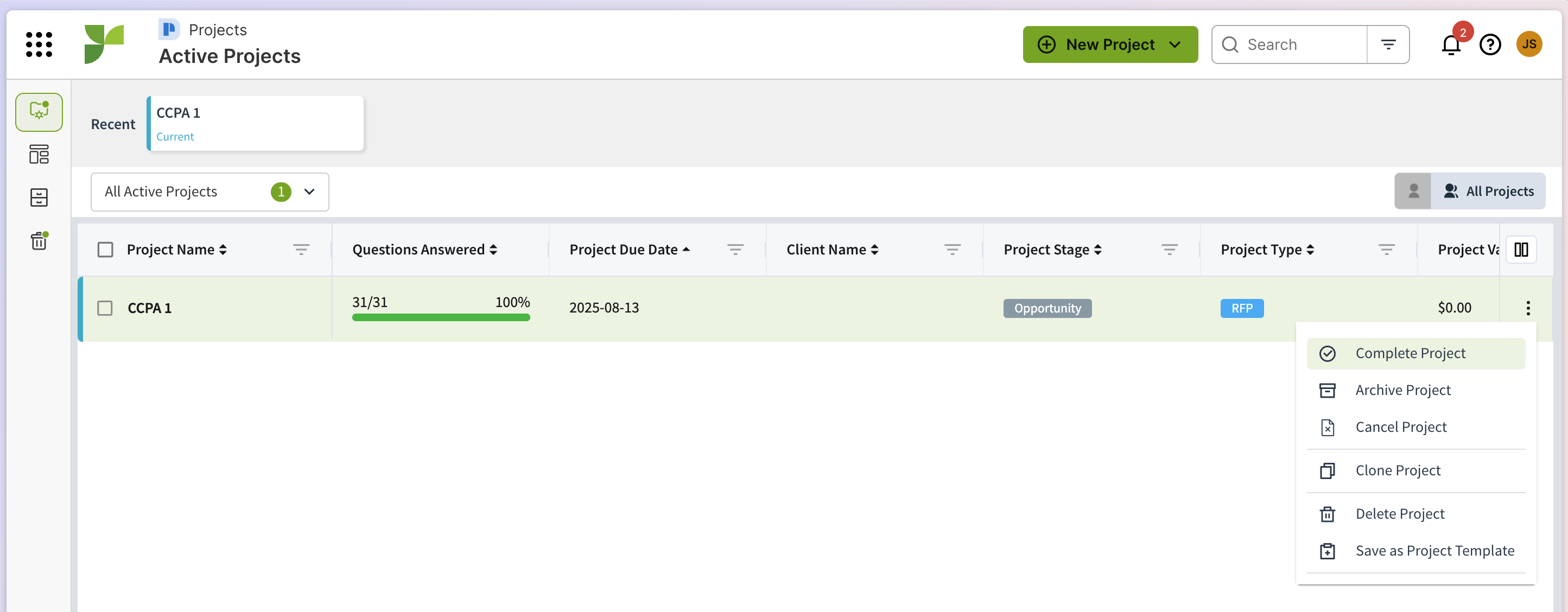Open the app launcher grid icon
Viewport: 1568px width, 612px height.
[x=39, y=44]
